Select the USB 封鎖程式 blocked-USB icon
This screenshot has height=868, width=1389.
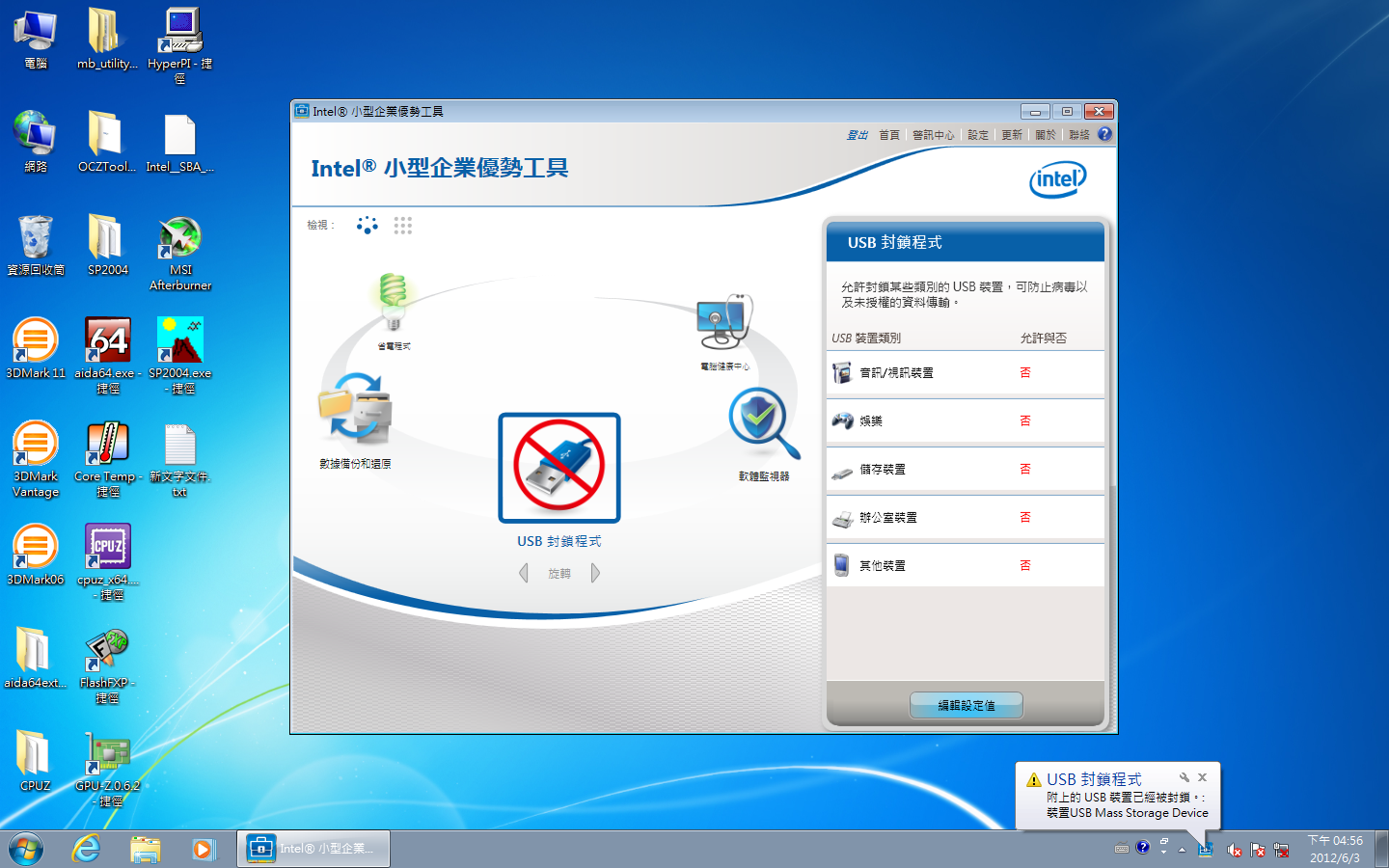click(x=559, y=468)
